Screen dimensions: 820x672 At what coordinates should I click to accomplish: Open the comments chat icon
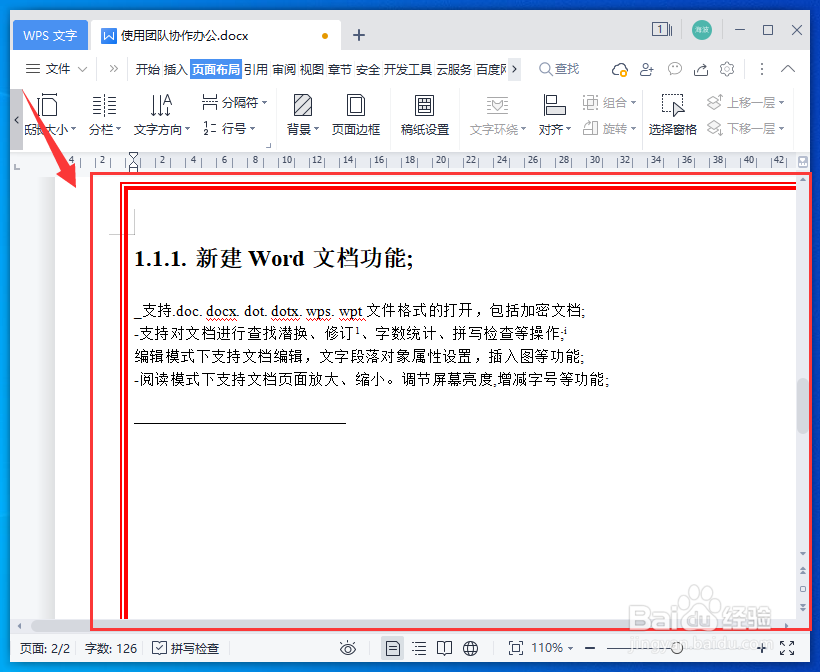[x=675, y=69]
